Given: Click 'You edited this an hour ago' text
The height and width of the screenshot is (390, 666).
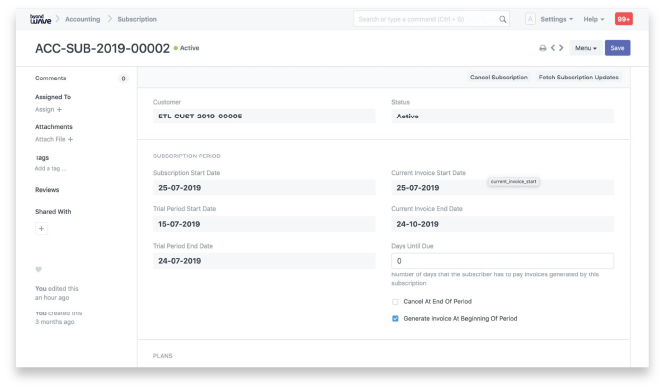Looking at the screenshot, I should (56, 293).
